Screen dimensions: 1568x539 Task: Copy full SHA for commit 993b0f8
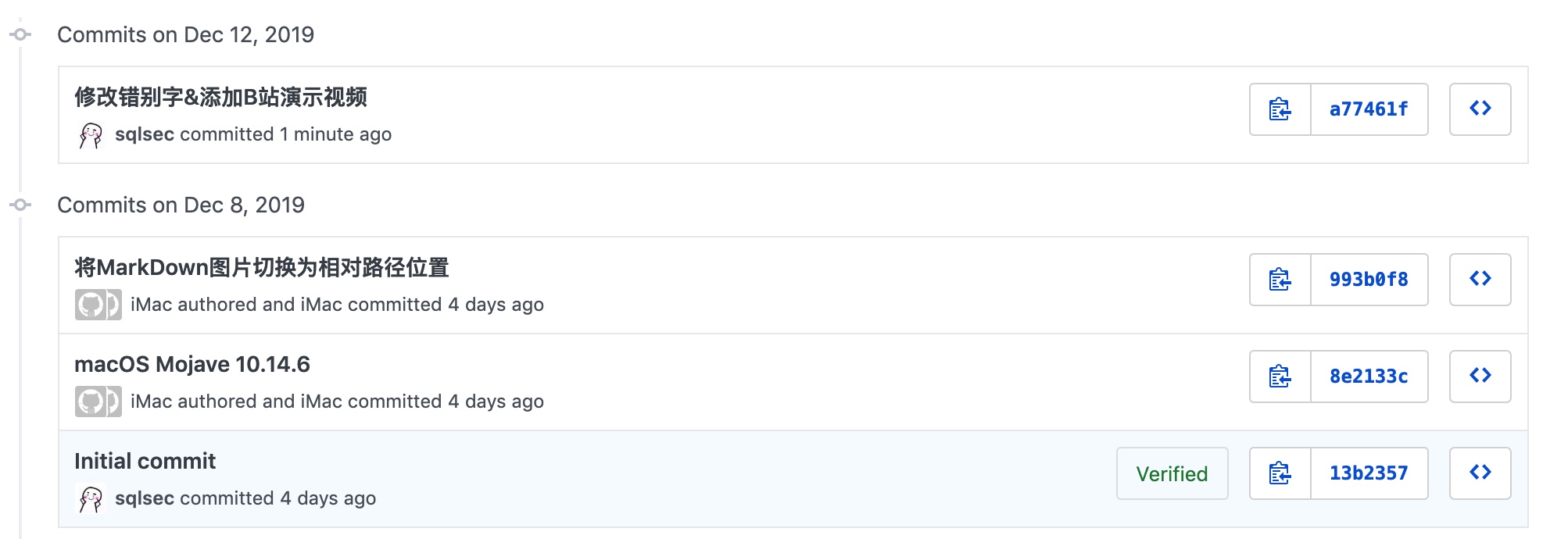(x=1280, y=280)
